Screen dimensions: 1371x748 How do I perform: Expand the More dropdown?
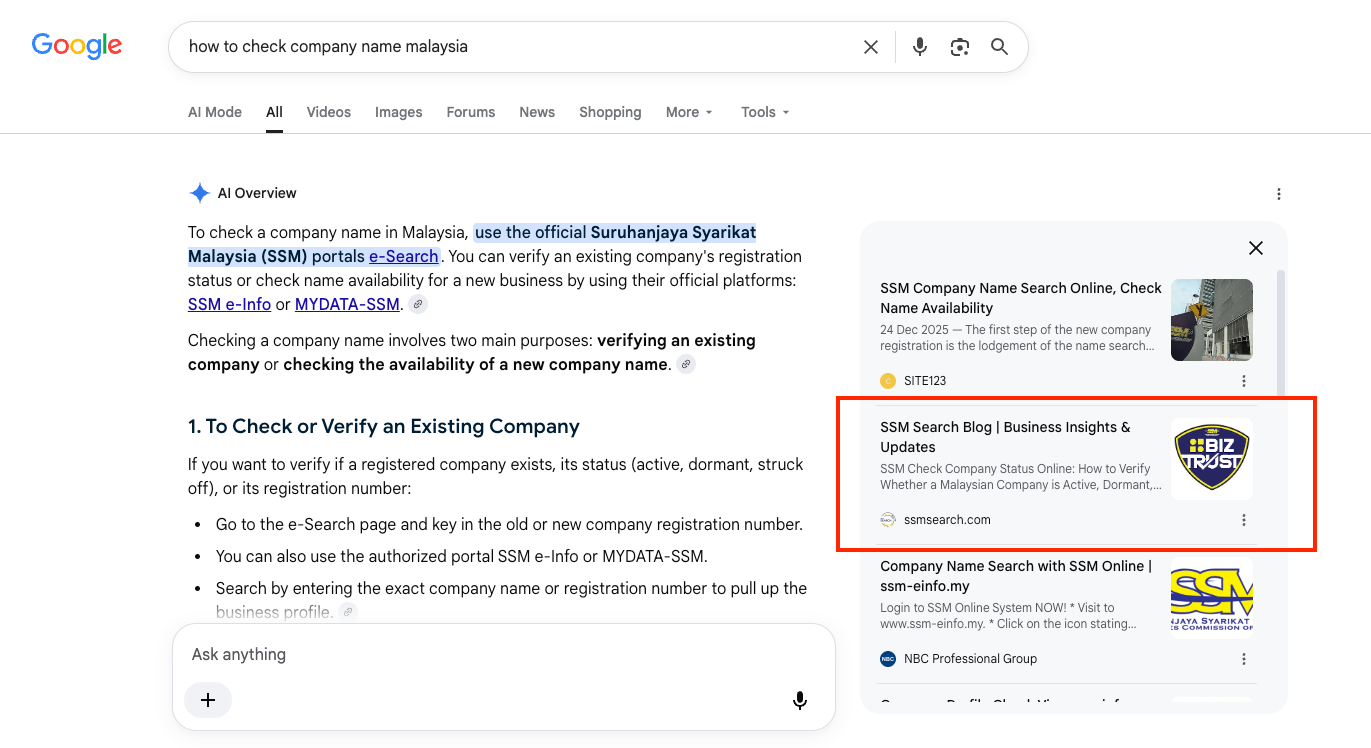coord(690,112)
